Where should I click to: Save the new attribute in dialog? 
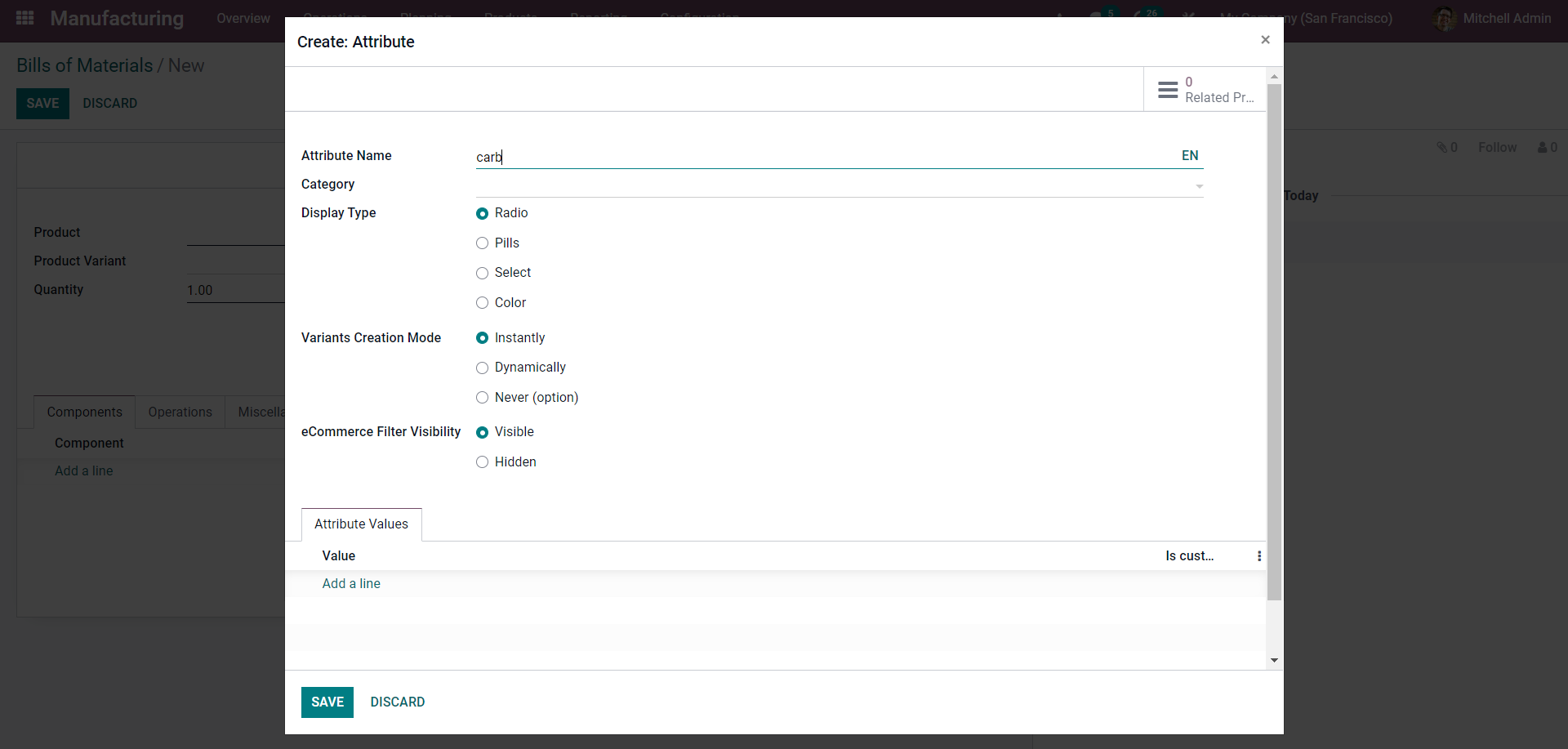[327, 702]
